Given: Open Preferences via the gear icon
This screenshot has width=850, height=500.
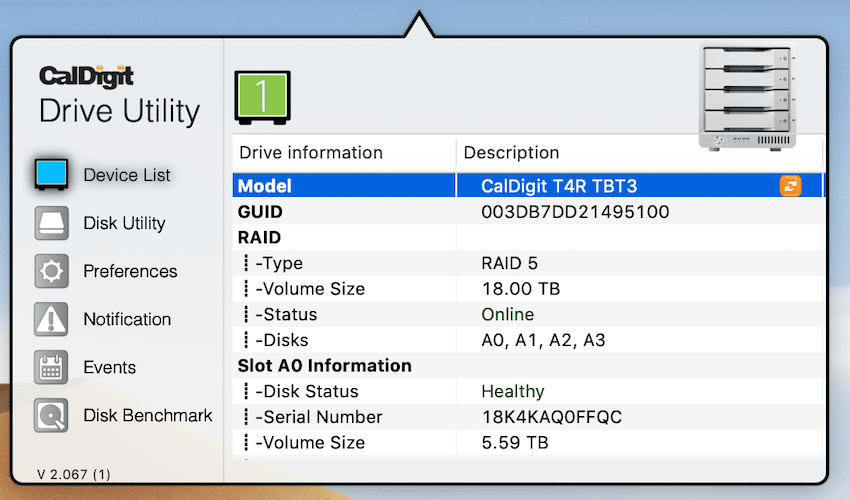Looking at the screenshot, I should tap(51, 271).
